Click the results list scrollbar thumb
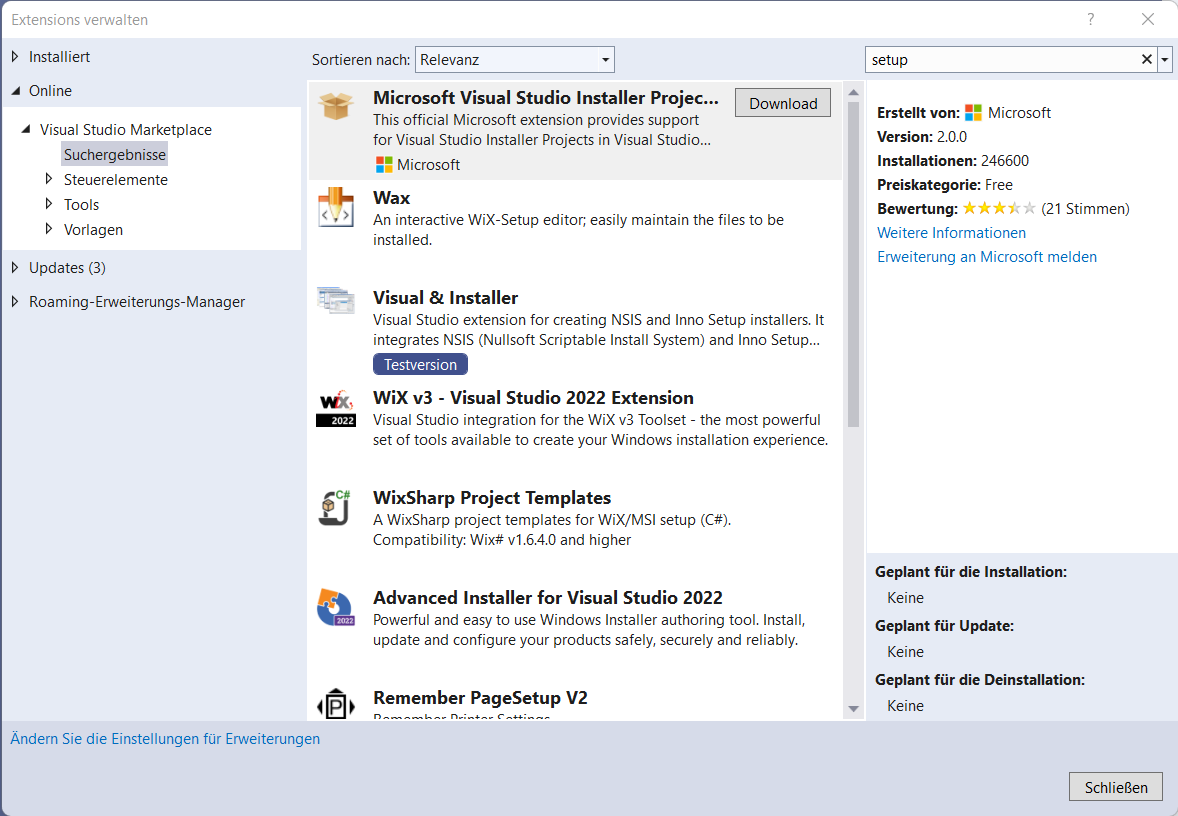The image size is (1178, 816). tap(853, 264)
